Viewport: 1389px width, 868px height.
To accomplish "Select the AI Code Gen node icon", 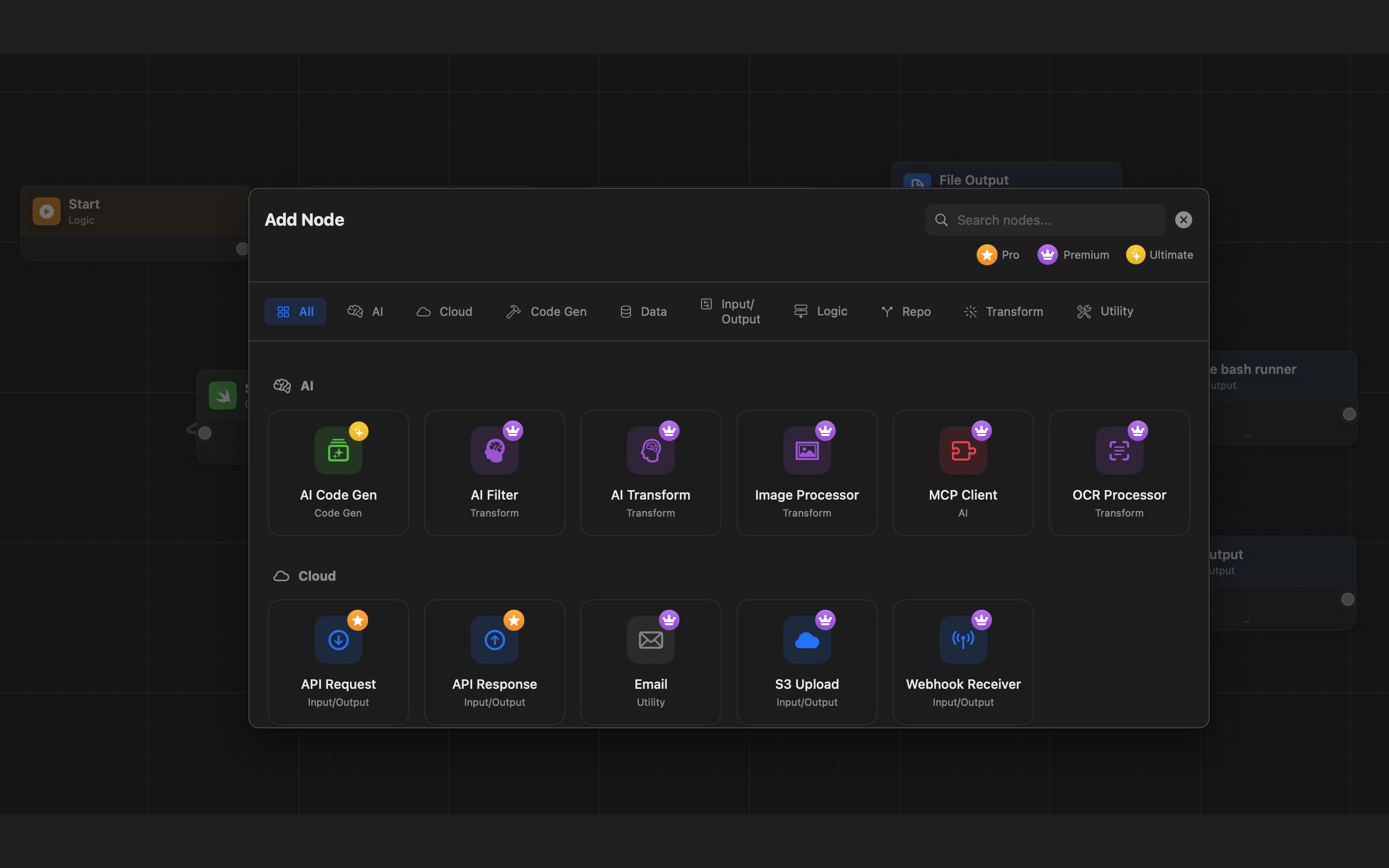I will [338, 449].
